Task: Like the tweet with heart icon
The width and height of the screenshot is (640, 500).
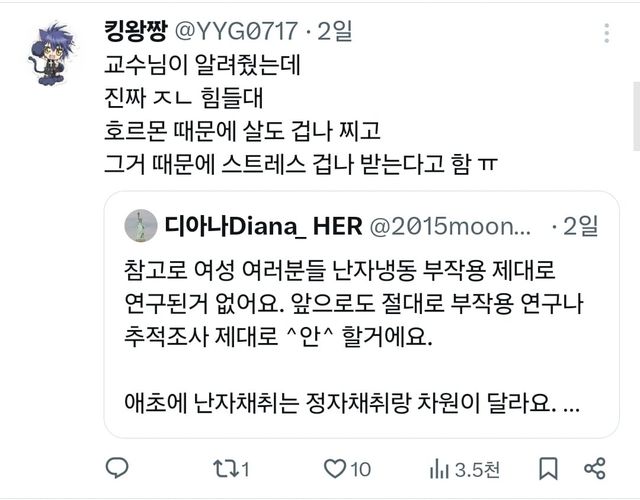Action: pos(335,469)
